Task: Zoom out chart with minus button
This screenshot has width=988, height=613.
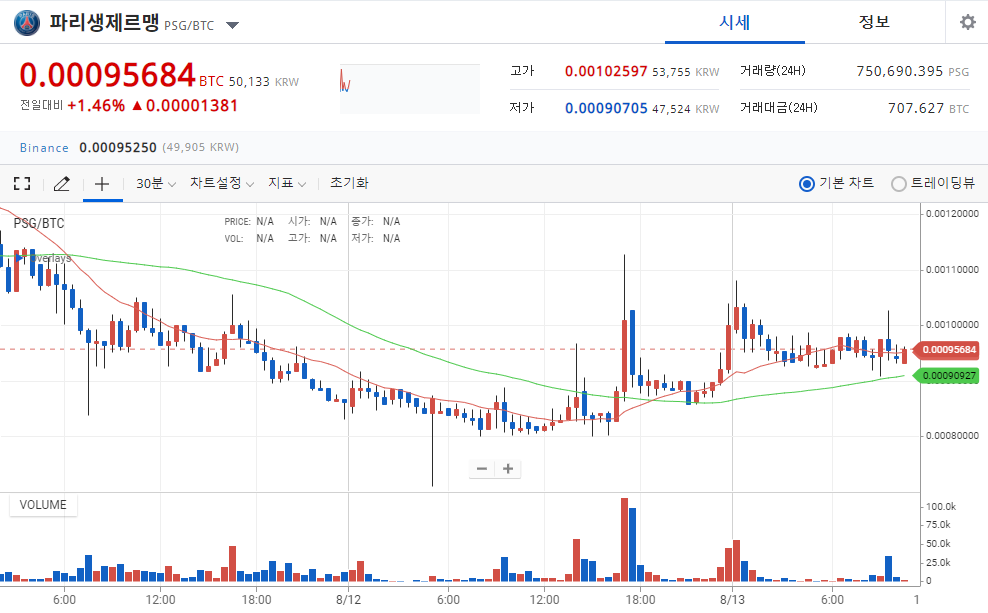Action: click(x=482, y=468)
